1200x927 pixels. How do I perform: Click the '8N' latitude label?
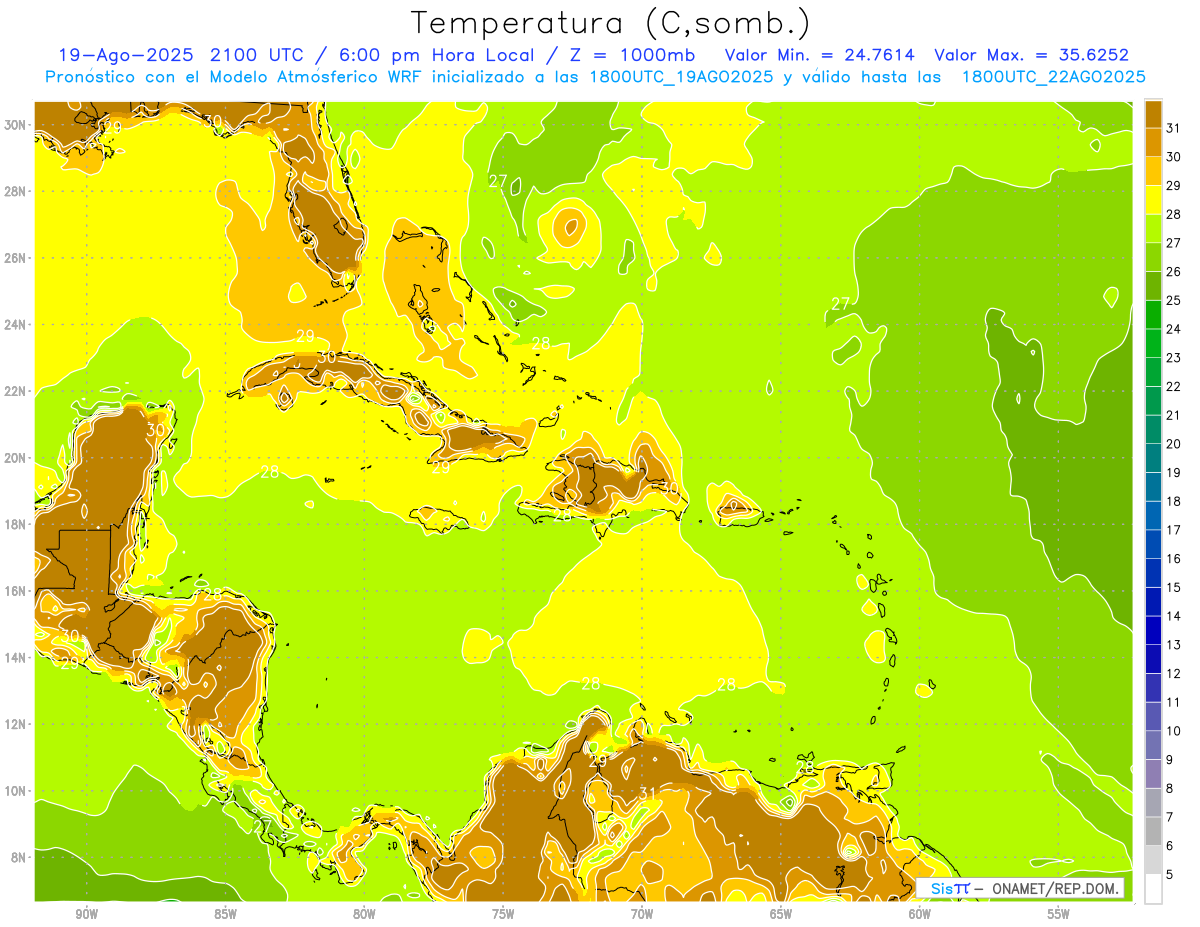19,857
